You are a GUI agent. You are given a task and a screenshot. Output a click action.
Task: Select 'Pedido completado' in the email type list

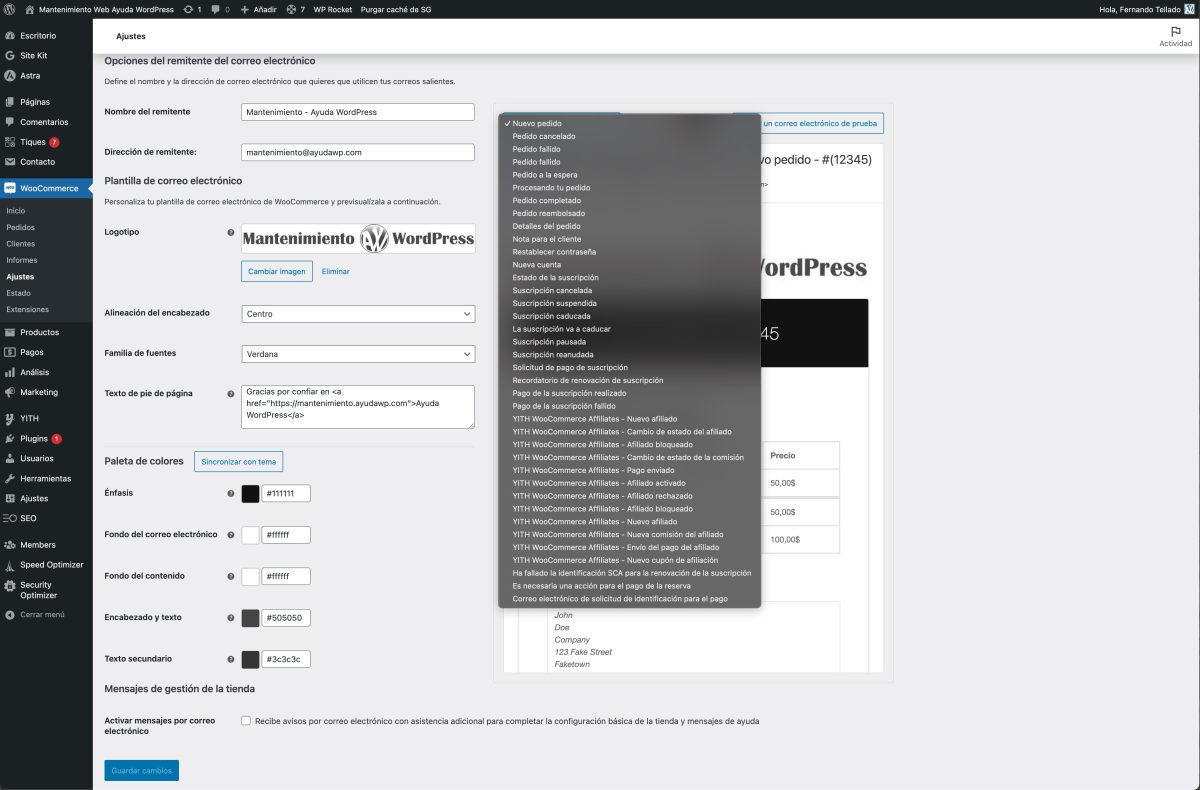coord(546,200)
